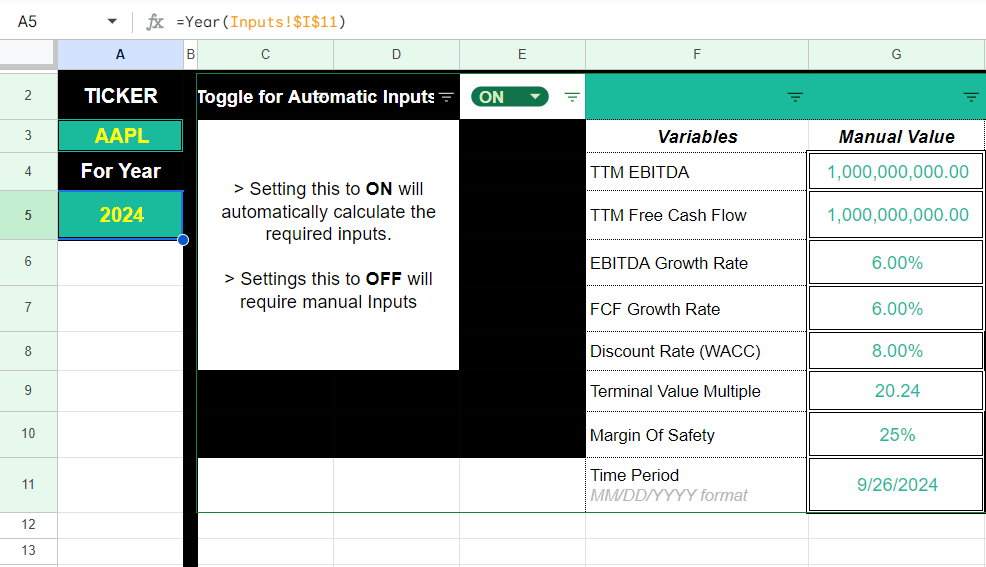Click the filter icon right of ON chip
This screenshot has width=986, height=567.
(572, 97)
